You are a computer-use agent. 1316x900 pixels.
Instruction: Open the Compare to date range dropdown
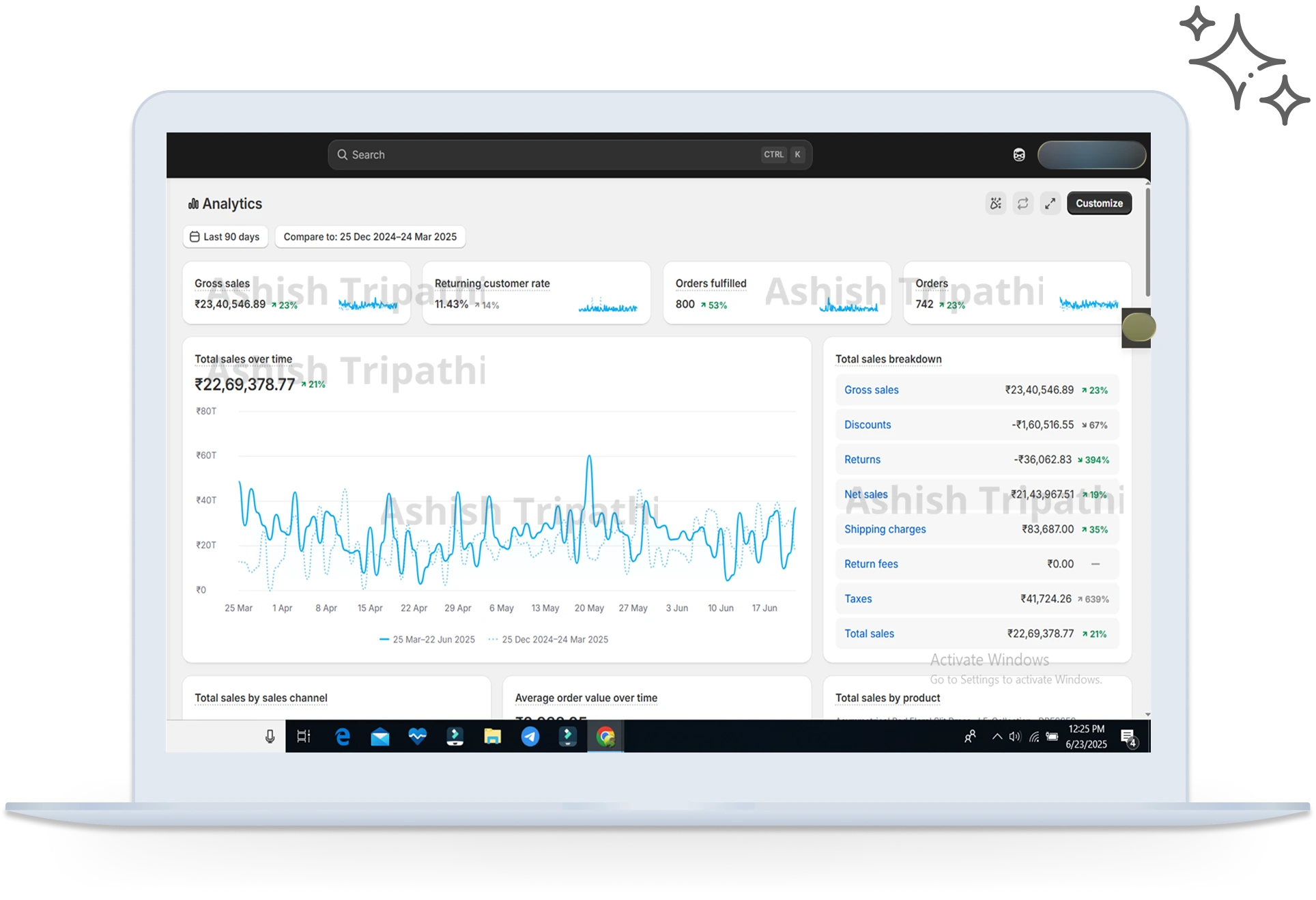click(370, 237)
